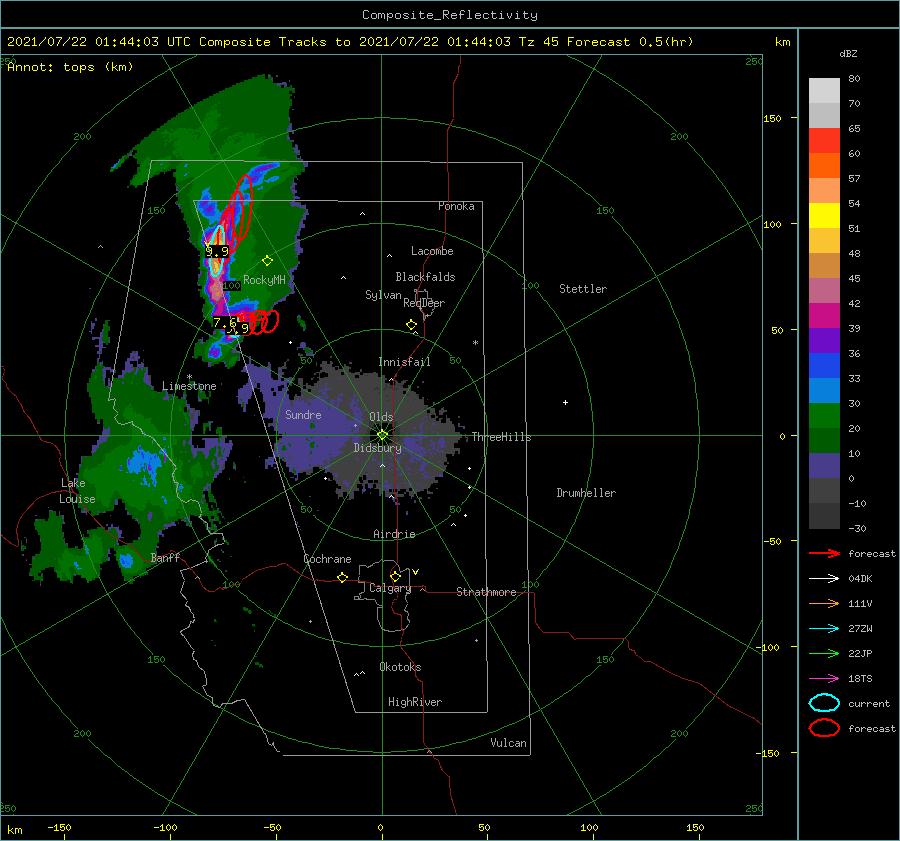Screen dimensions: 900x841
Task: Select the orange 111V arrow legend icon
Action: (824, 603)
